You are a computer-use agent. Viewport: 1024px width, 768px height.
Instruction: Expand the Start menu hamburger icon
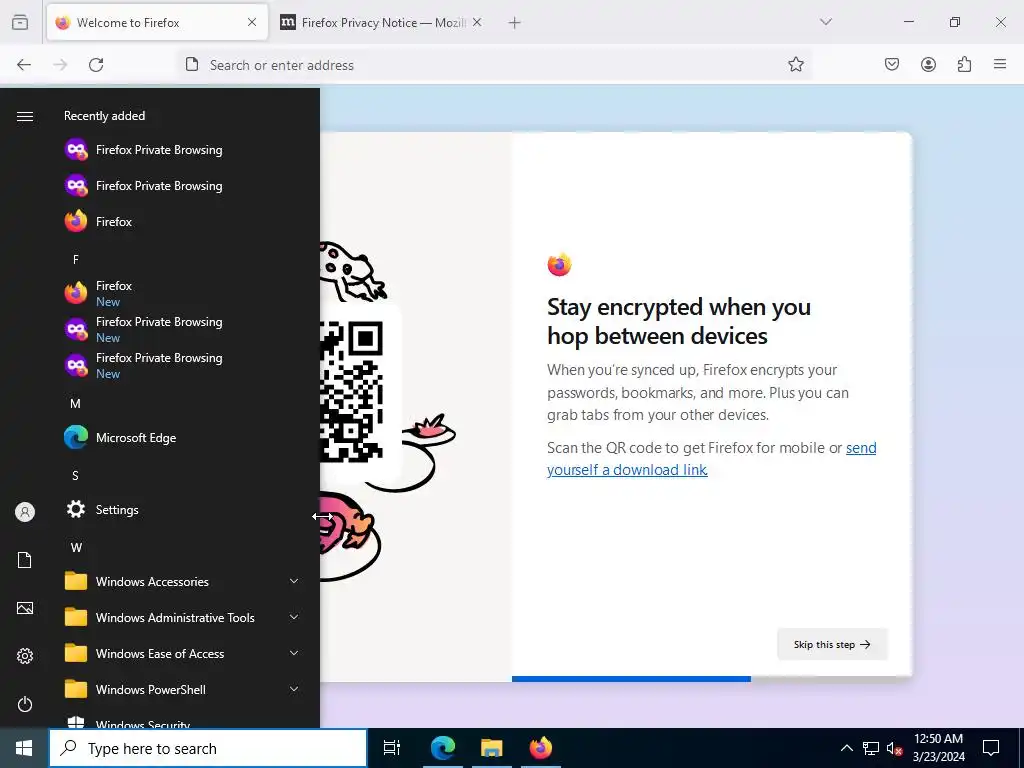[x=25, y=116]
